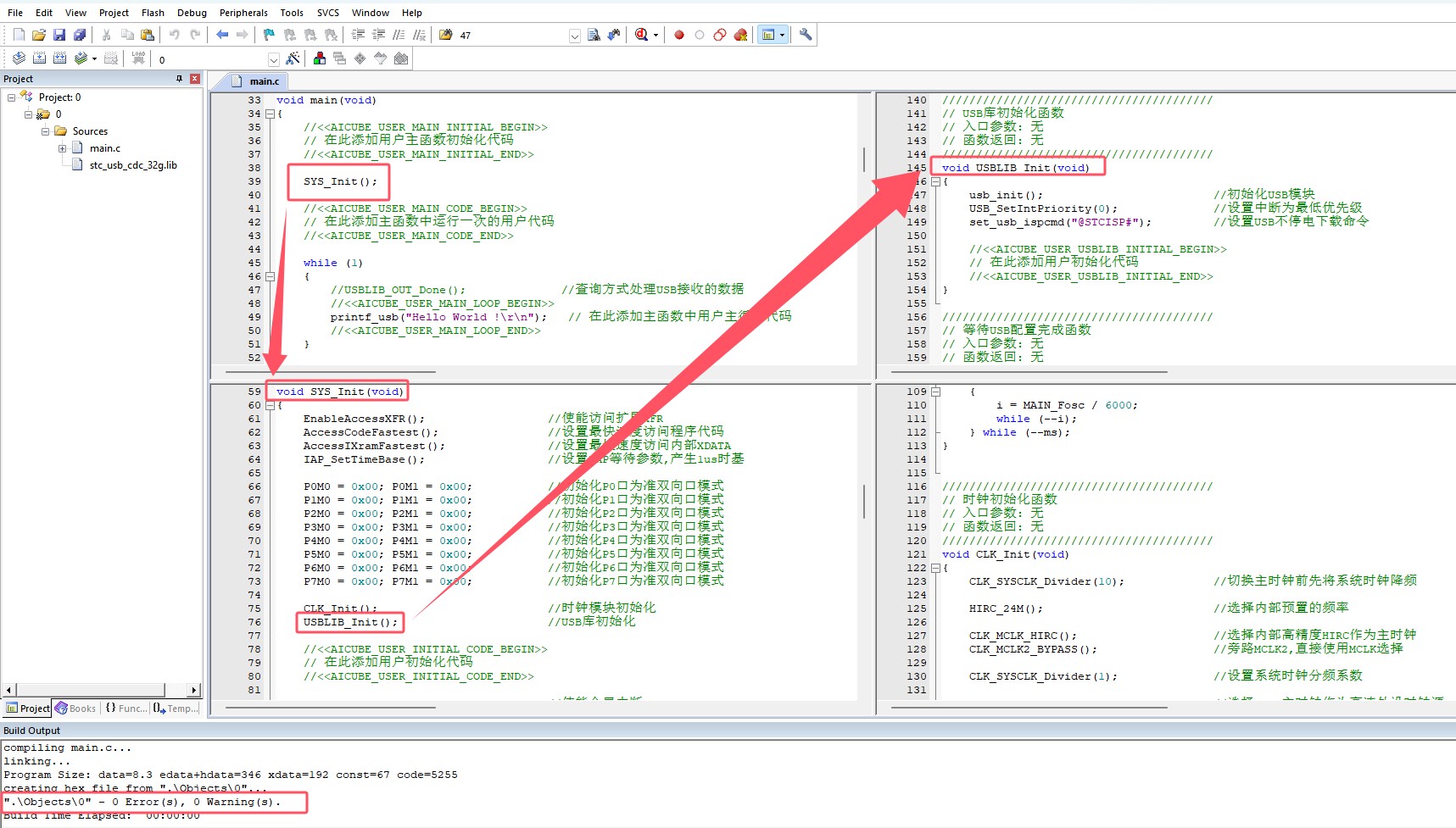1456x828 pixels.
Task: Open the Pack Installer icon
Action: pos(401,58)
